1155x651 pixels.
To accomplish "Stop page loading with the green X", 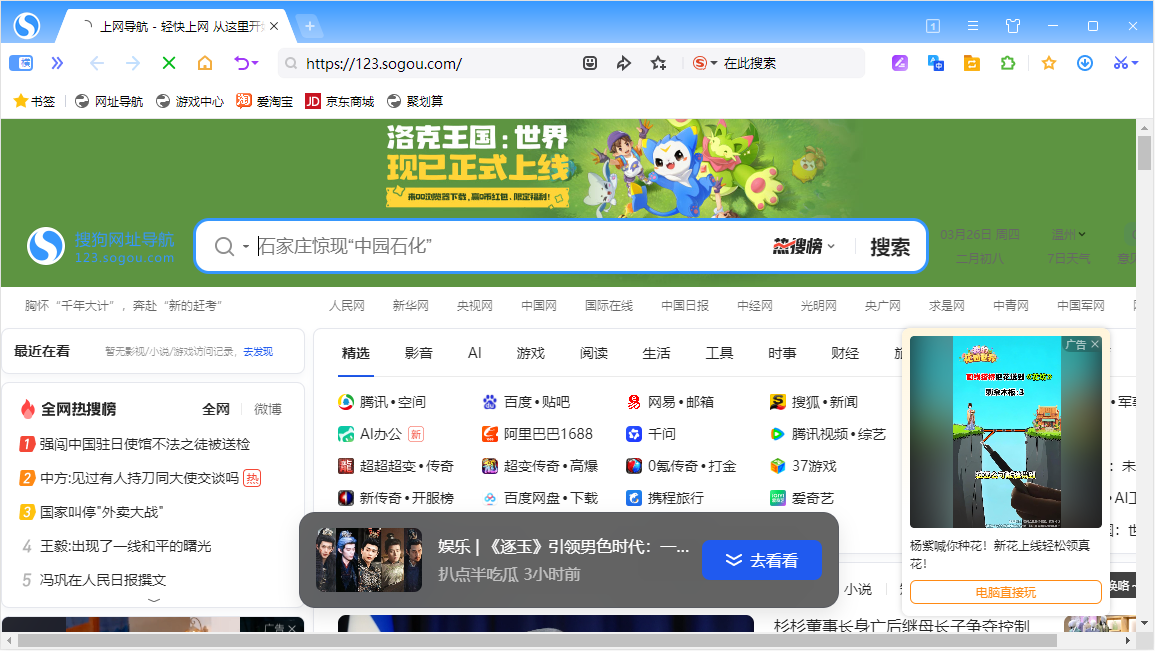I will 169,63.
